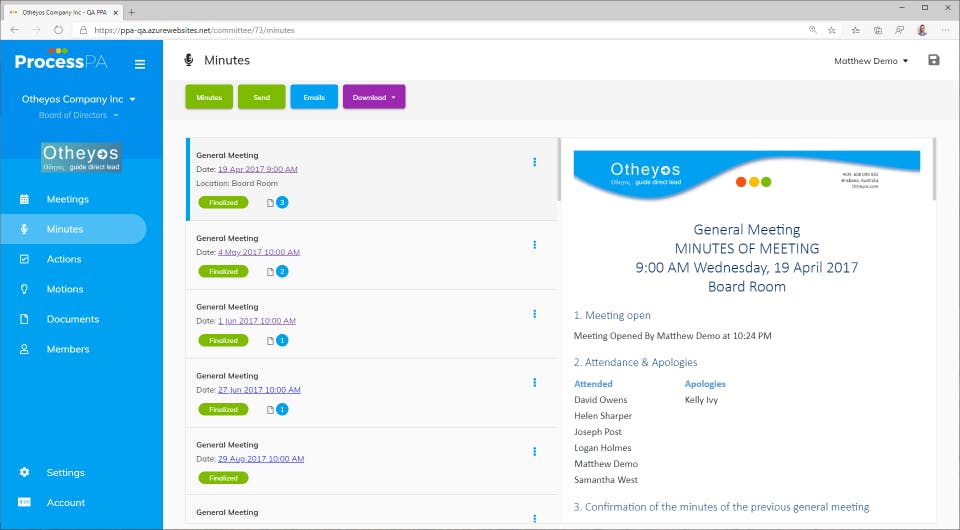Screen dimensions: 960x530
Task: Click the save disk icon top right
Action: pos(934,60)
